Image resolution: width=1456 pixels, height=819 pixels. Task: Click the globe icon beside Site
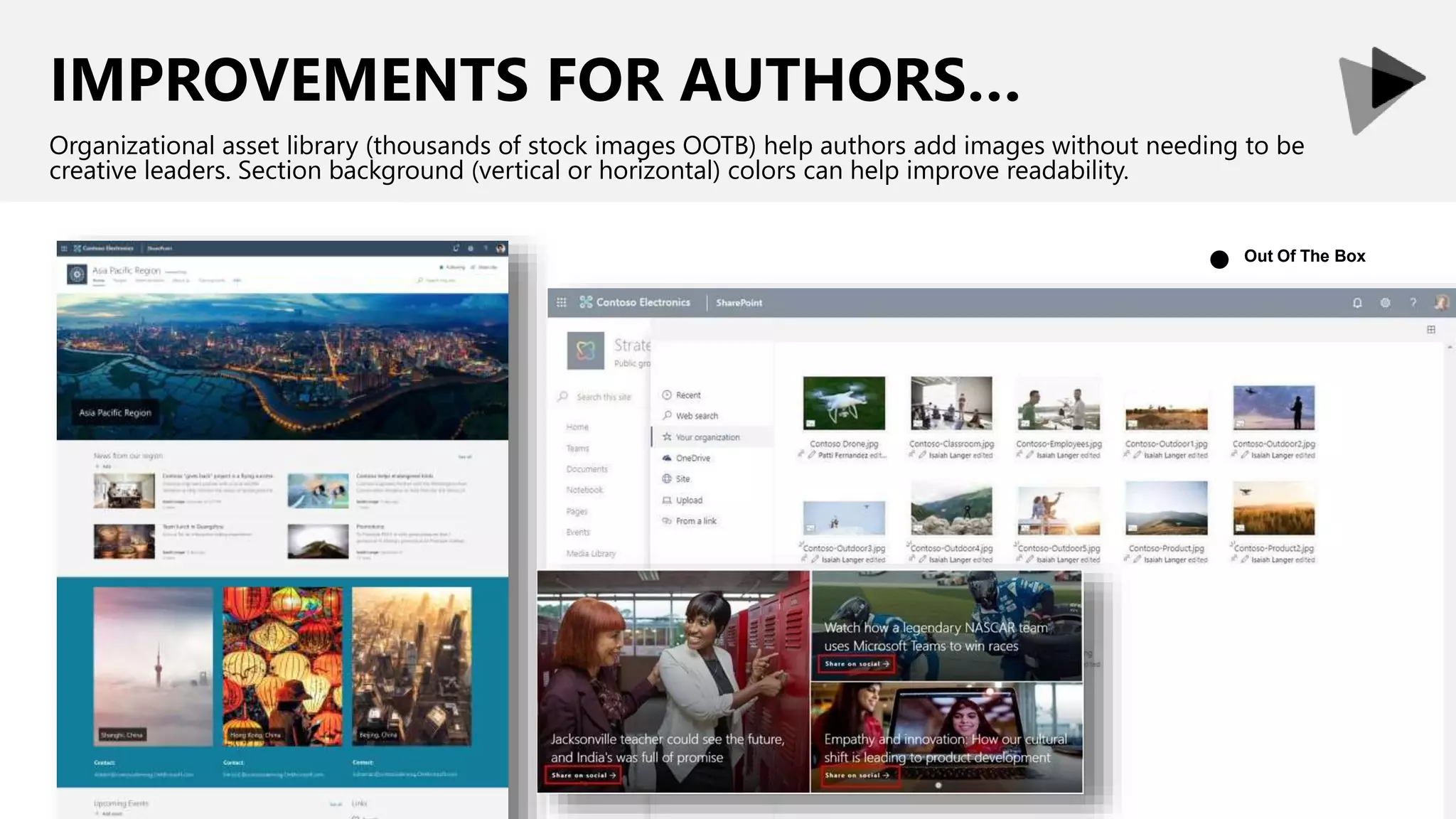[x=667, y=479]
